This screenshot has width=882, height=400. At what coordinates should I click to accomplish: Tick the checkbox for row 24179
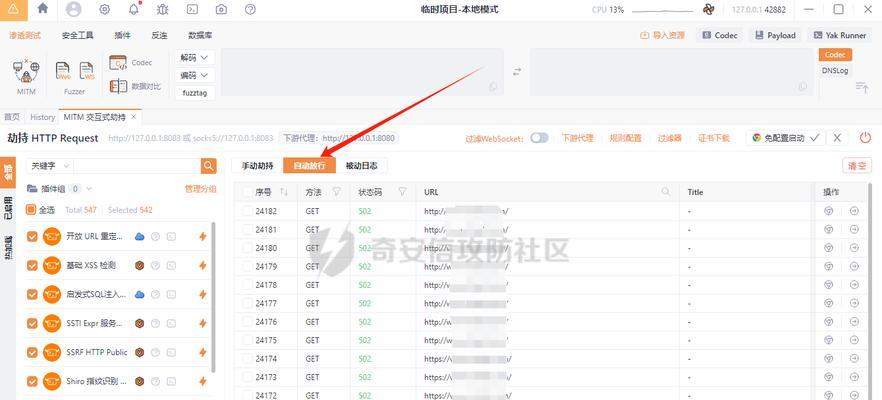click(248, 267)
